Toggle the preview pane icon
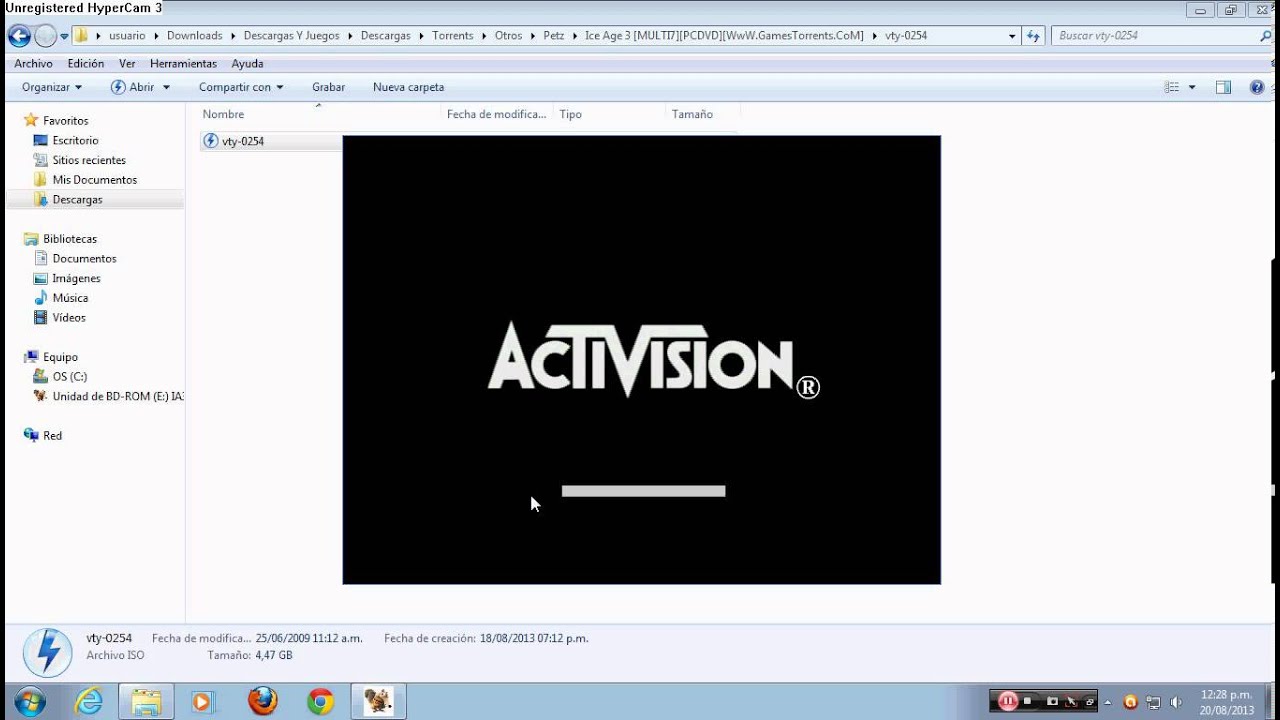 pos(1223,87)
